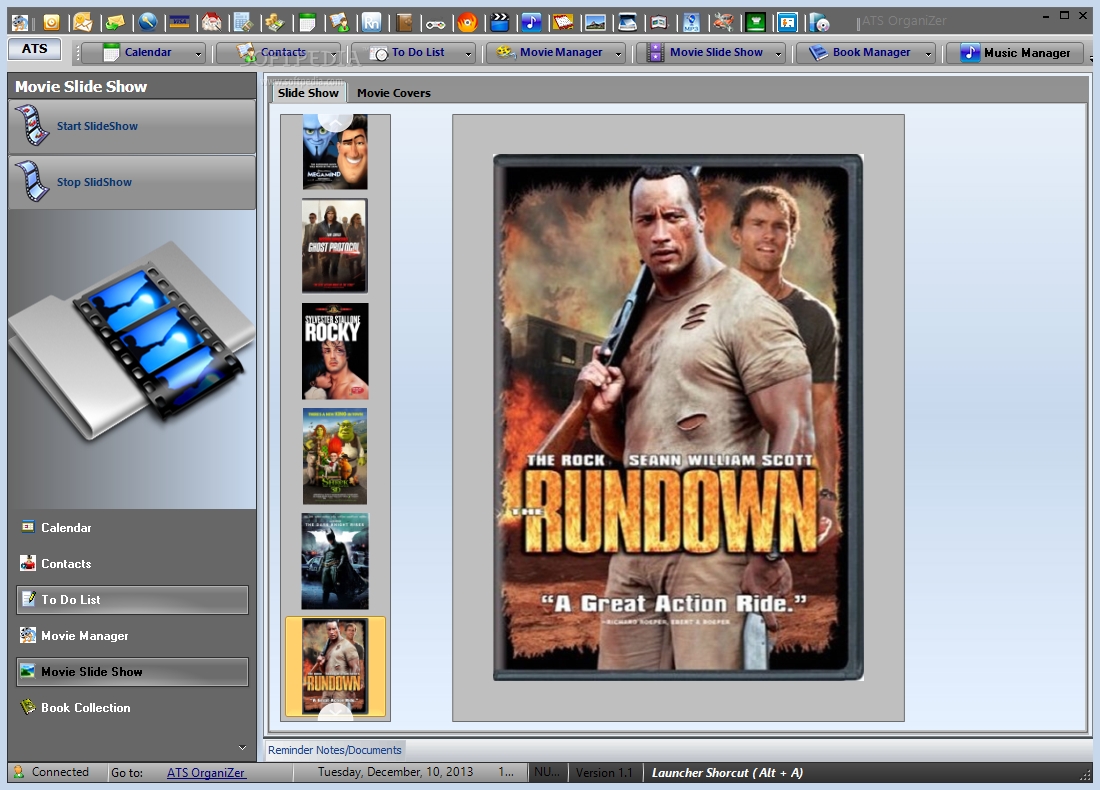1100x790 pixels.
Task: Select the Rocky movie thumbnail
Action: pyautogui.click(x=335, y=351)
